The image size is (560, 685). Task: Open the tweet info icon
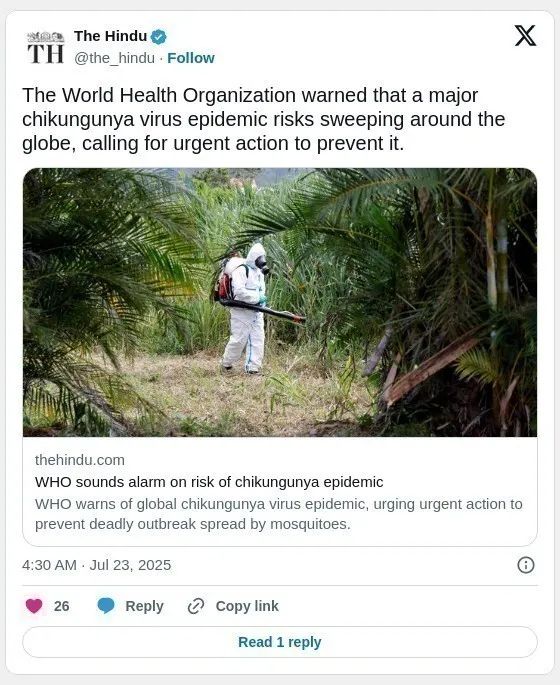[x=525, y=565]
